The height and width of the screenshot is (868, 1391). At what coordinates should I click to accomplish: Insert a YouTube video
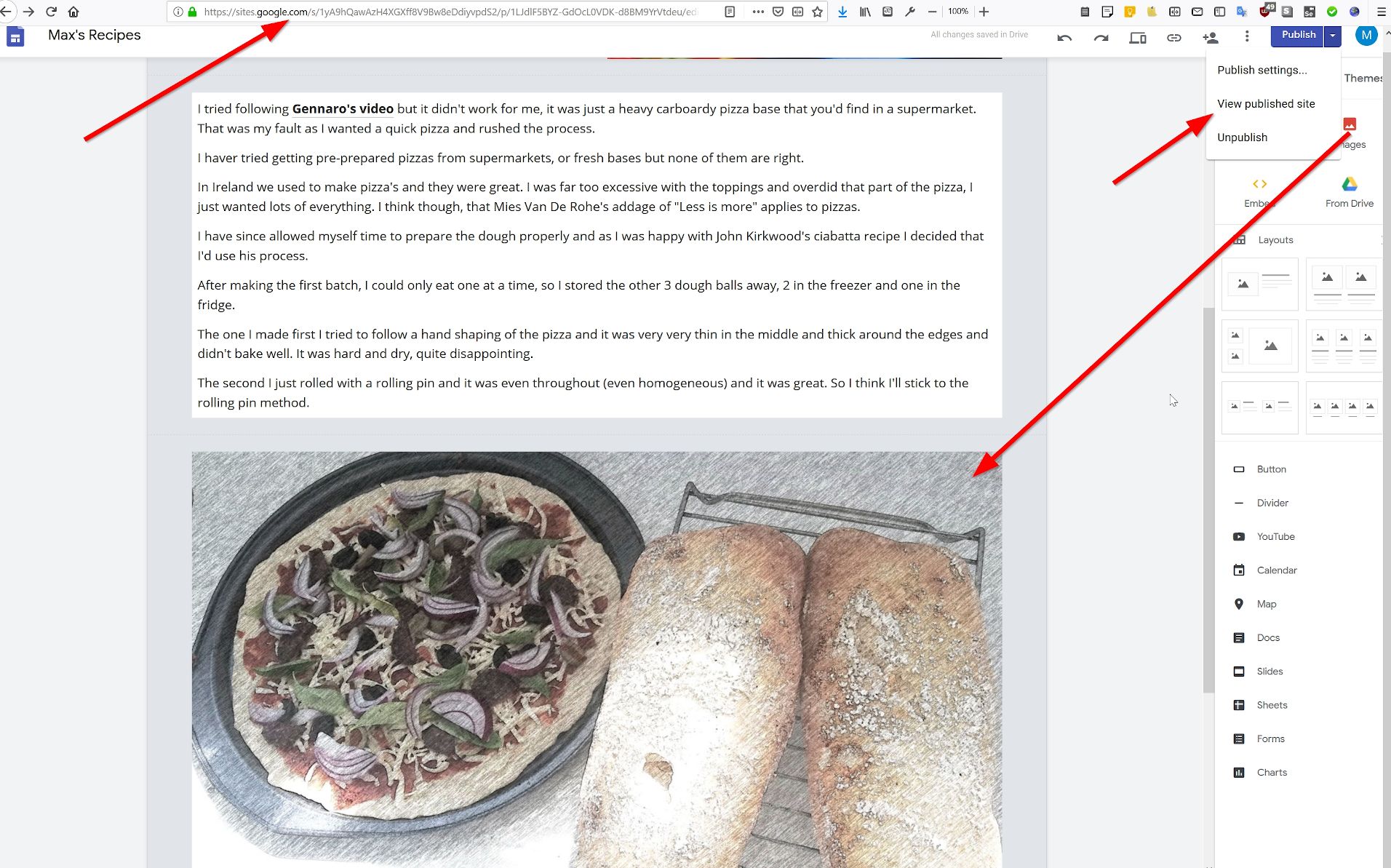(x=1275, y=537)
